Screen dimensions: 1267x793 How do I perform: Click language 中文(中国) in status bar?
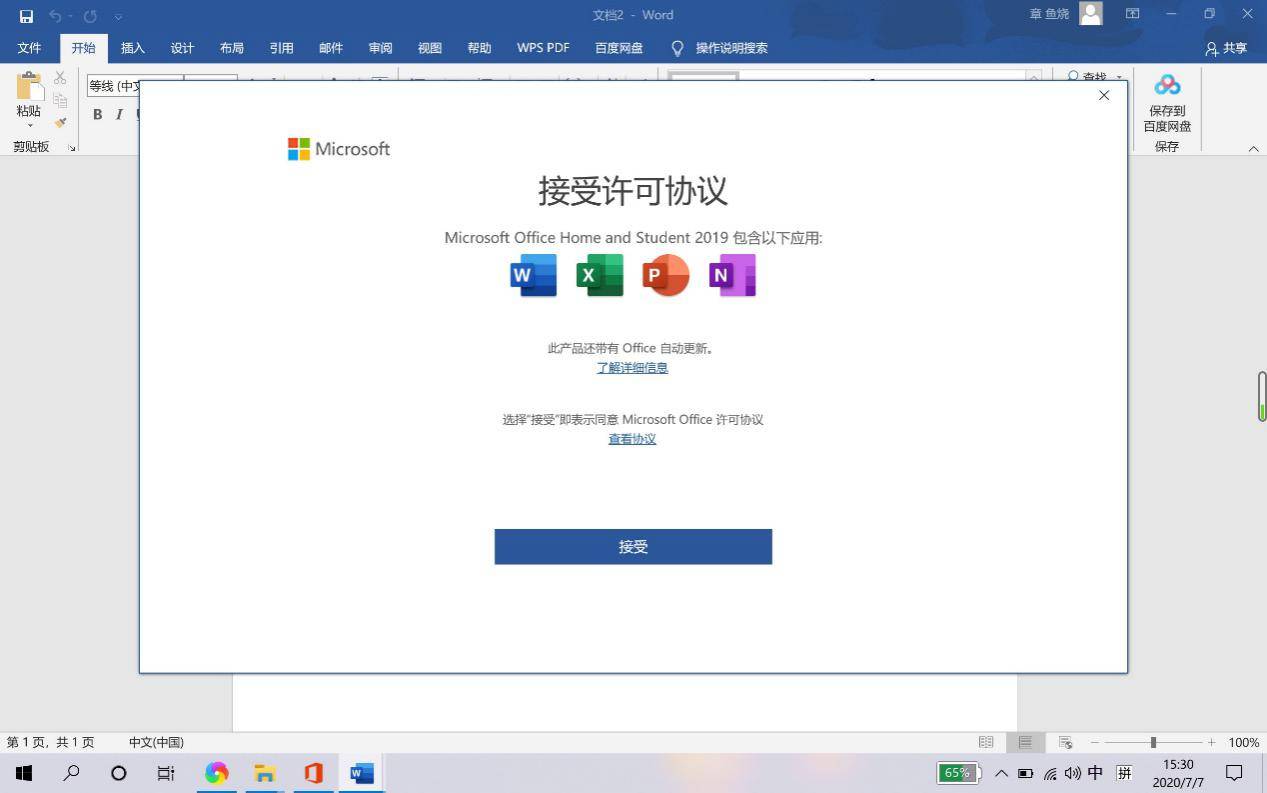[x=156, y=742]
